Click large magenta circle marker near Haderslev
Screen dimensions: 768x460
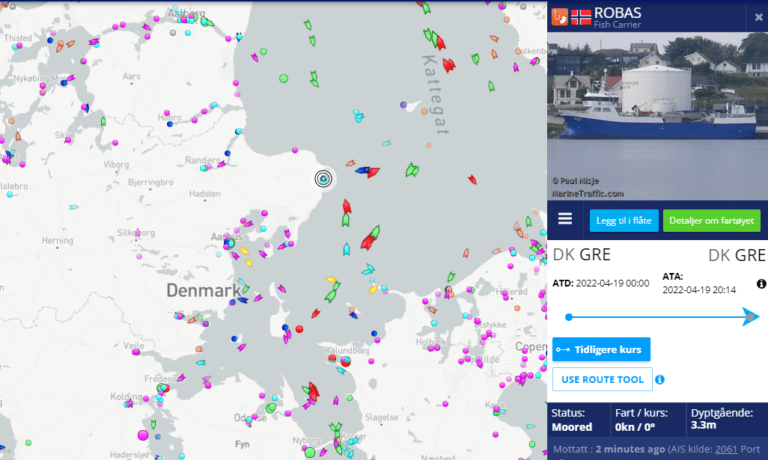click(143, 435)
